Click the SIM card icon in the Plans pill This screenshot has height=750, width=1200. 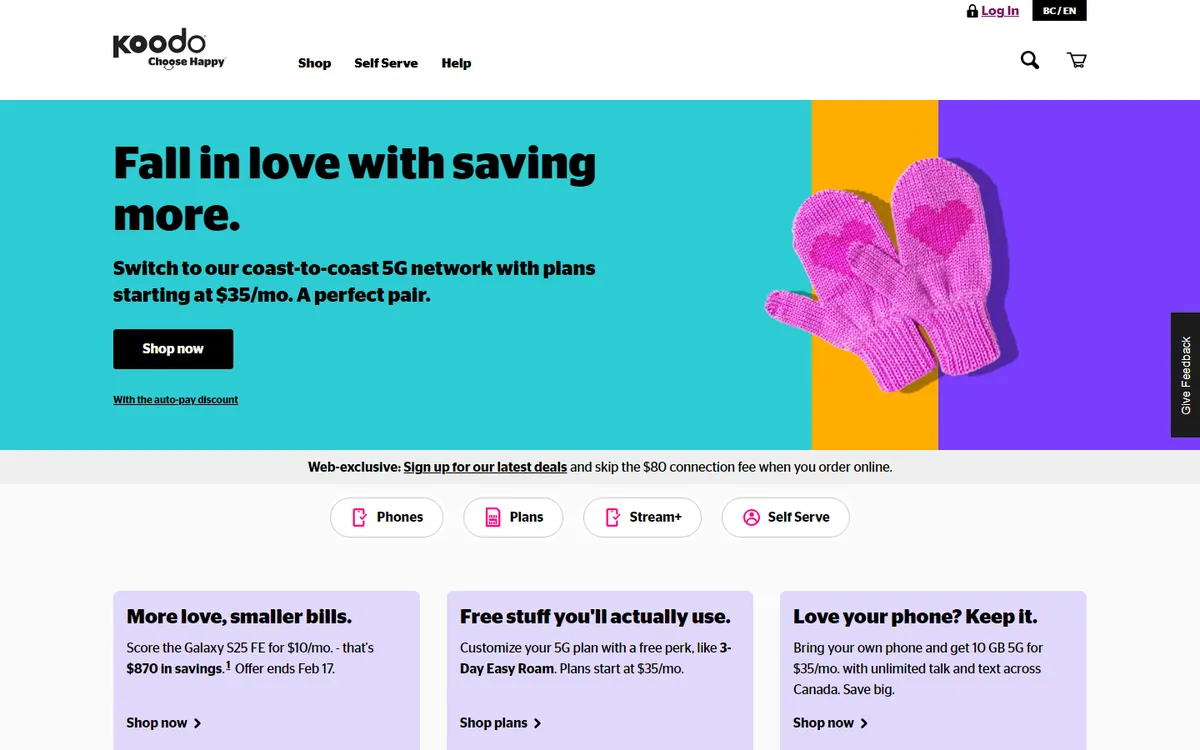pos(492,517)
